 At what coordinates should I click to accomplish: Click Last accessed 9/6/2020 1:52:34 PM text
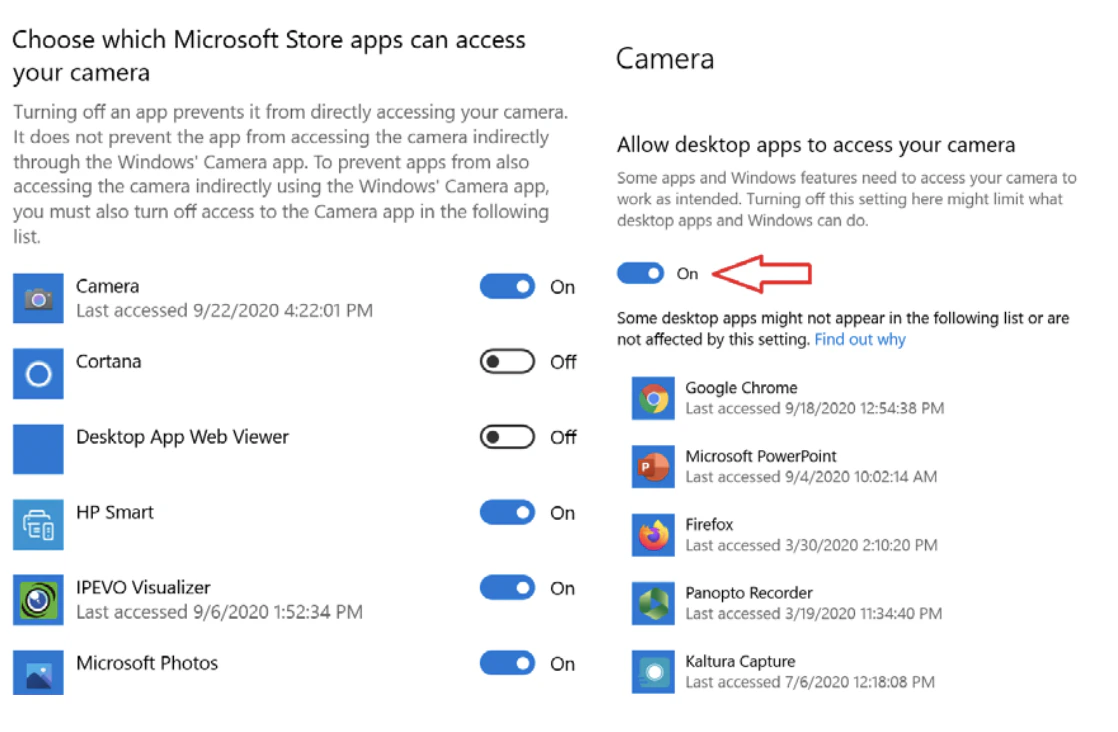click(220, 612)
